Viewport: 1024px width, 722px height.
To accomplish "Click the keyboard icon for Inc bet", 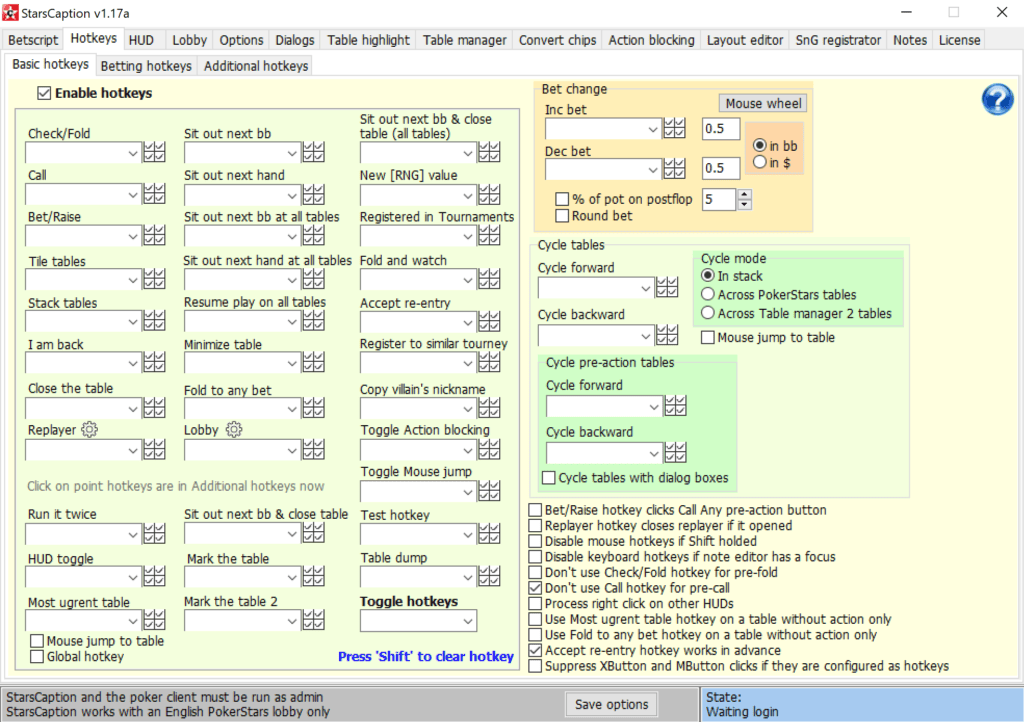I will (x=675, y=129).
